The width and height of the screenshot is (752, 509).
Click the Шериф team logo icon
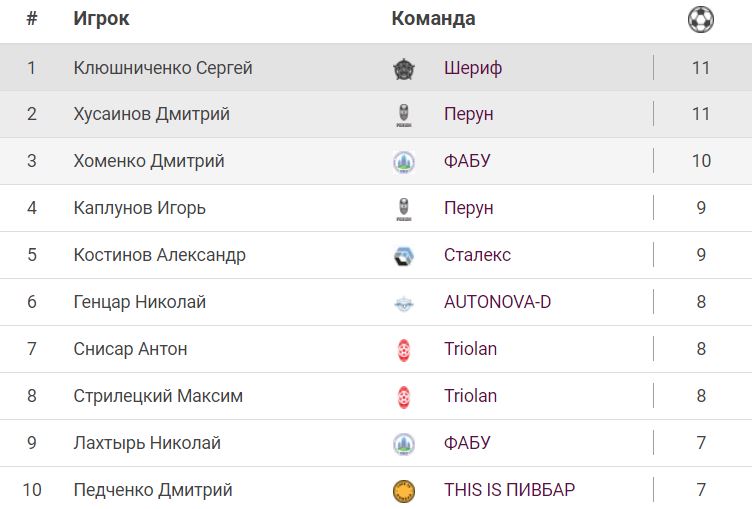point(403,68)
